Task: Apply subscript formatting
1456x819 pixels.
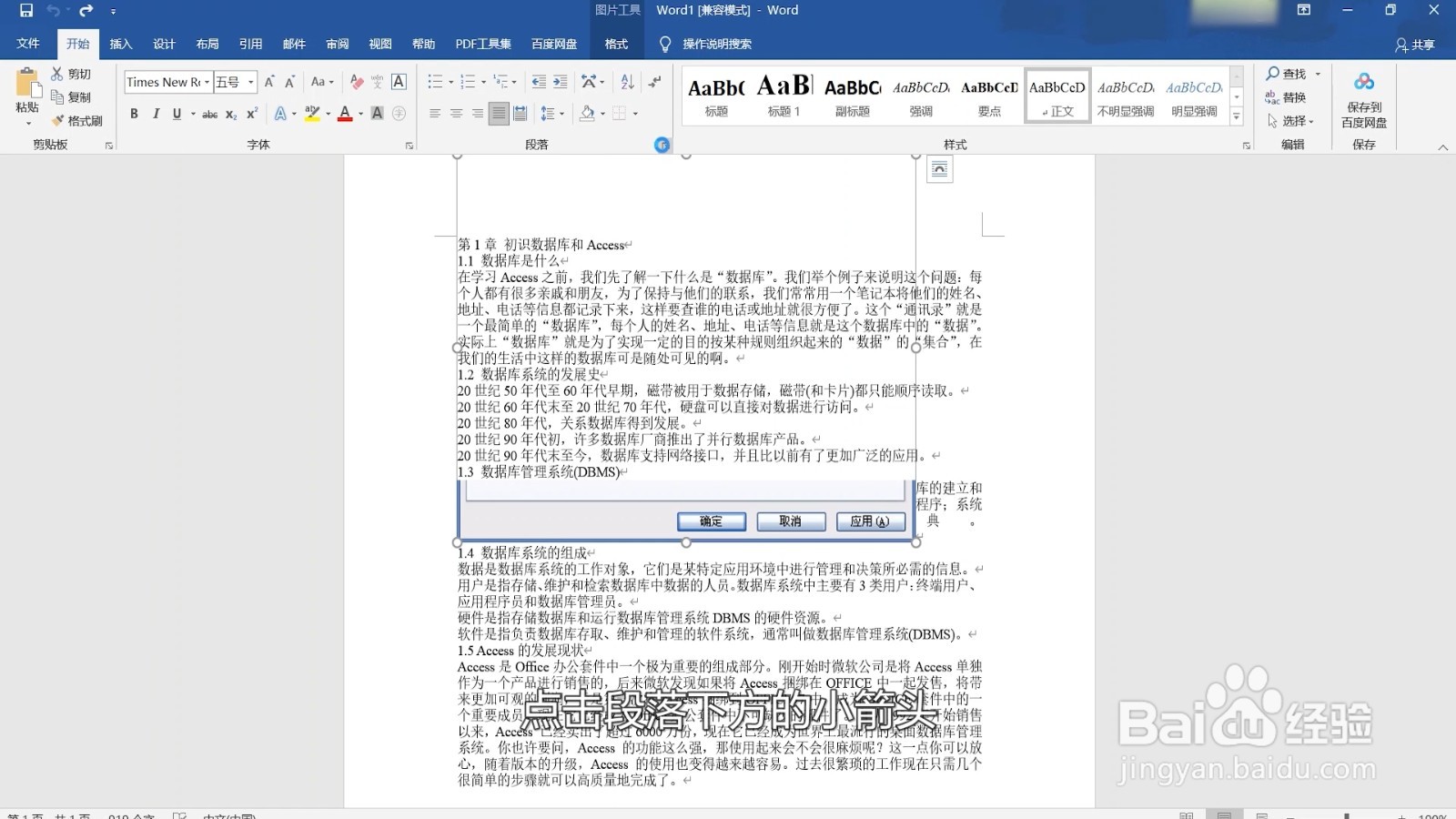Action: pos(231,114)
